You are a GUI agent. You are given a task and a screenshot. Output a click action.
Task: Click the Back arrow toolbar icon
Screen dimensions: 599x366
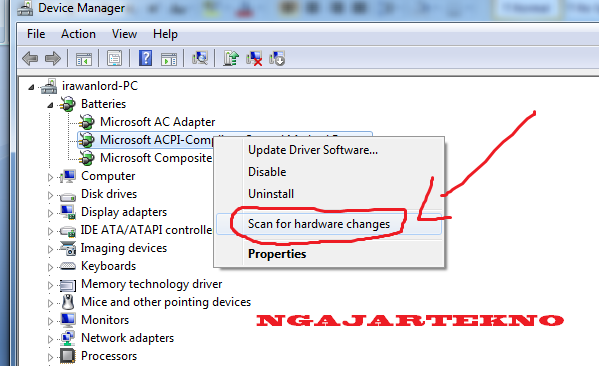click(x=30, y=58)
